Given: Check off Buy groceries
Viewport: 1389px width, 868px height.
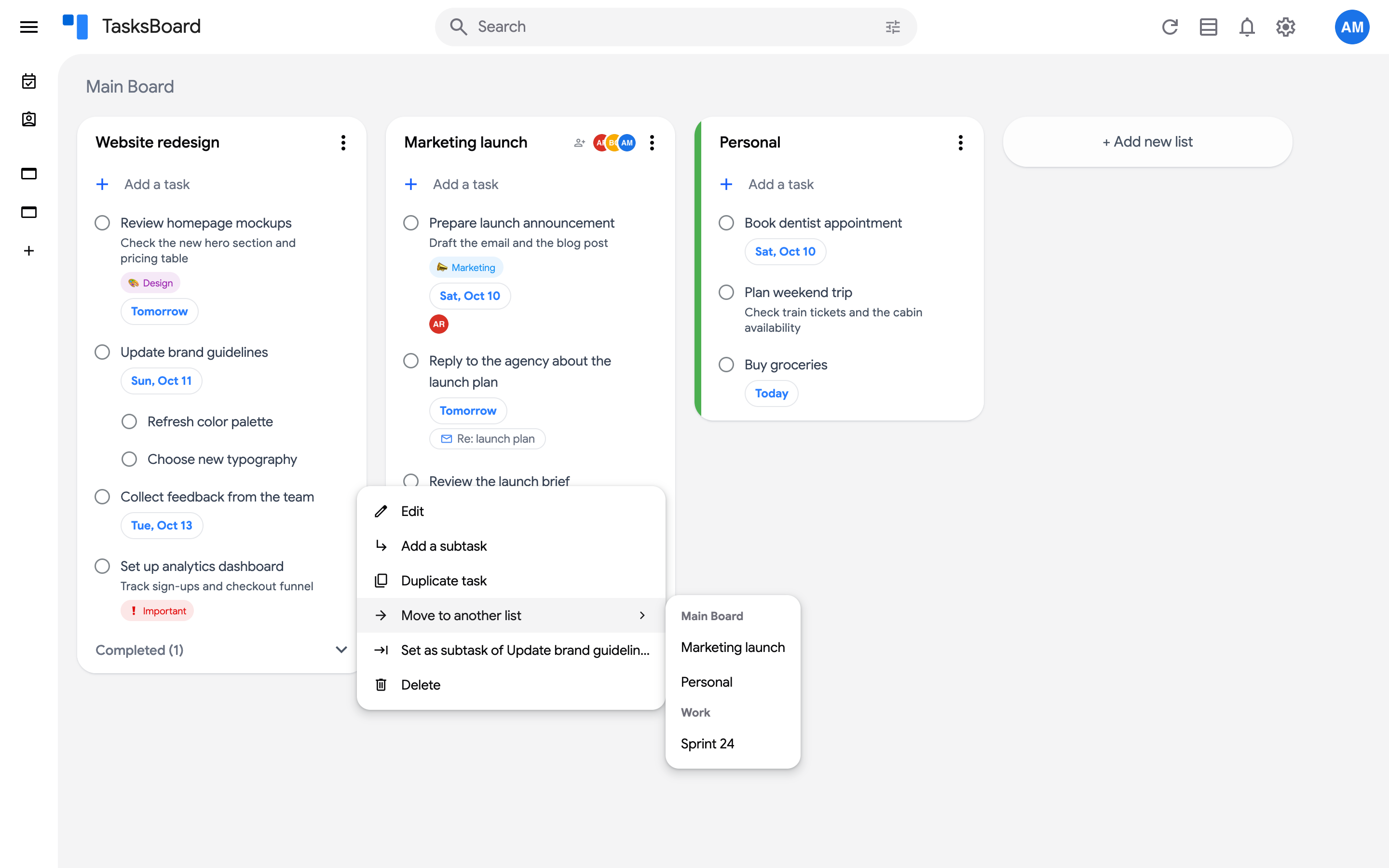Looking at the screenshot, I should tap(726, 365).
